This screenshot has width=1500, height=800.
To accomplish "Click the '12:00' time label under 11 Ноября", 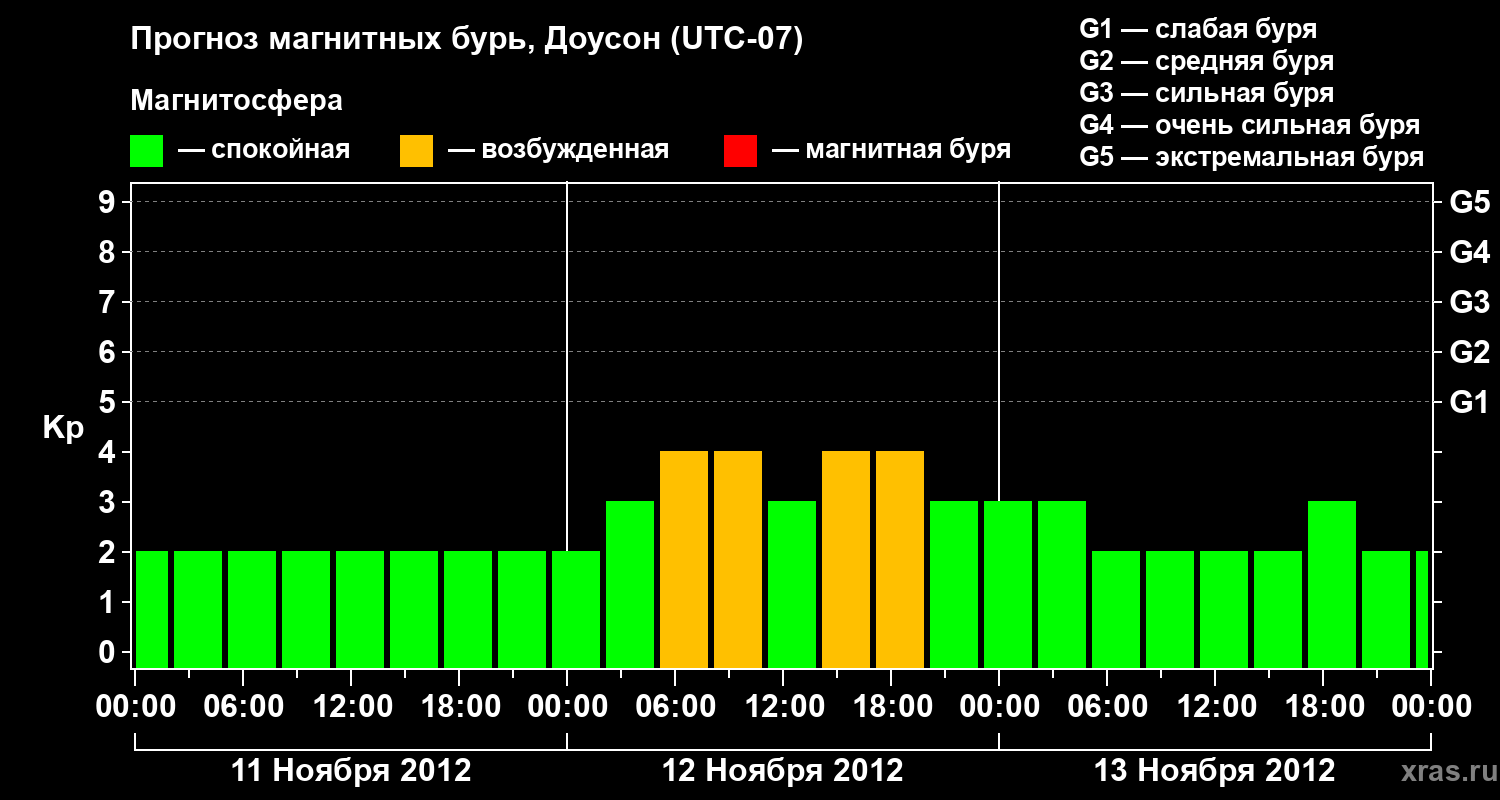I will [x=353, y=707].
